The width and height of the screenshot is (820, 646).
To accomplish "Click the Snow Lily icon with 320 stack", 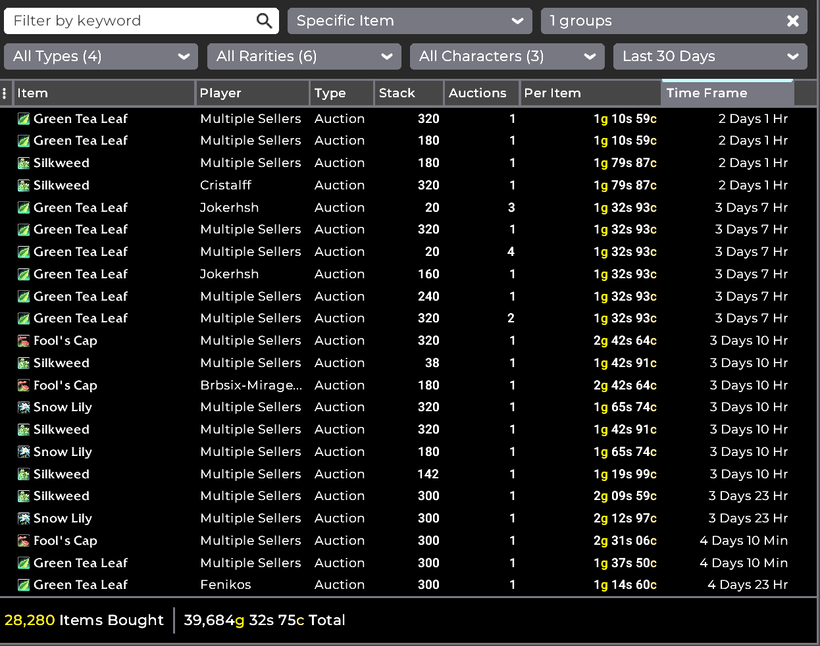I will pyautogui.click(x=23, y=407).
